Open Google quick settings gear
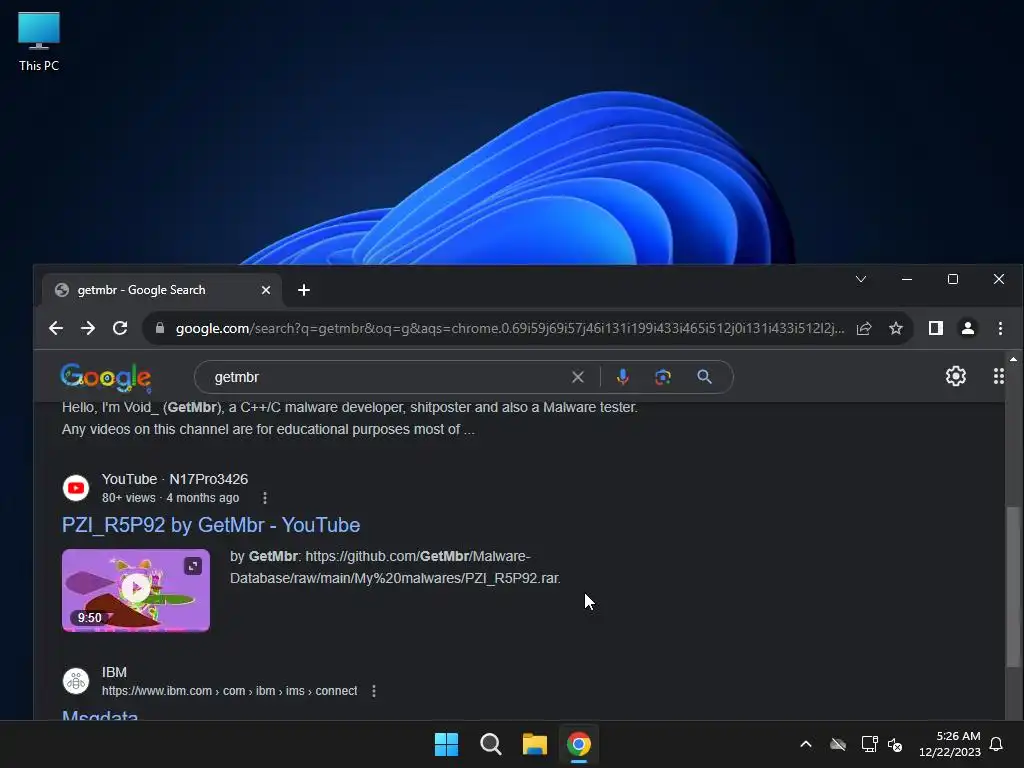Viewport: 1024px width, 768px height. pos(955,376)
